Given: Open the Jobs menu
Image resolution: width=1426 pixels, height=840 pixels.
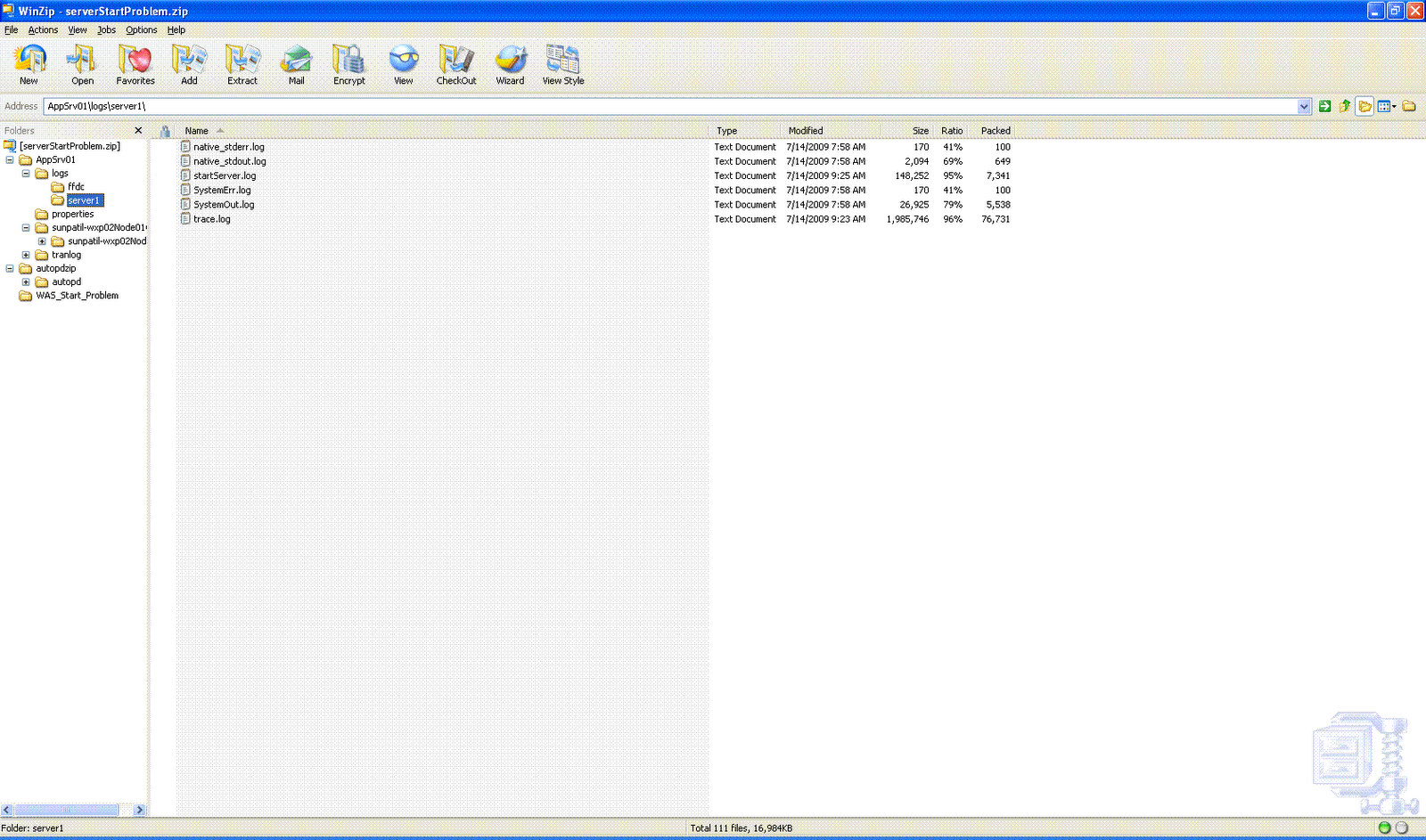Looking at the screenshot, I should (x=106, y=30).
